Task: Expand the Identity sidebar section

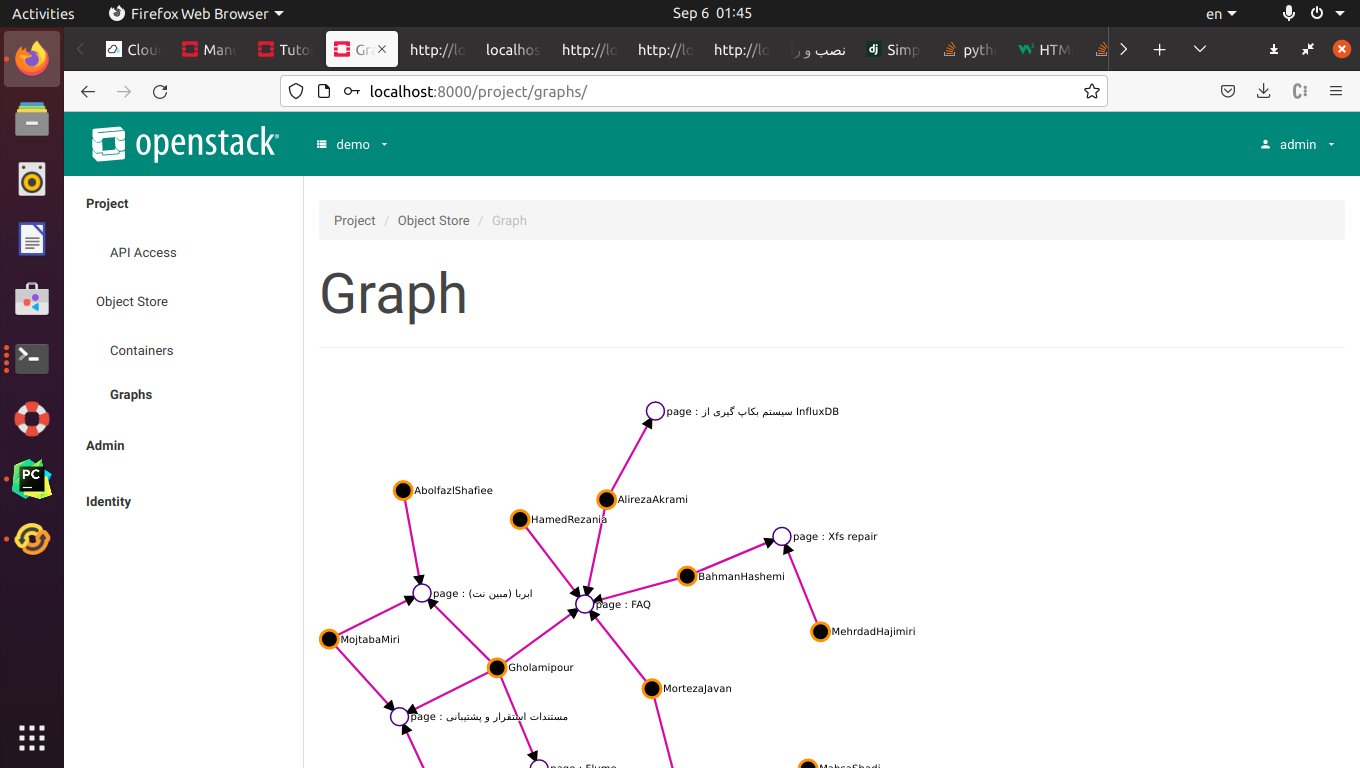Action: coord(108,501)
